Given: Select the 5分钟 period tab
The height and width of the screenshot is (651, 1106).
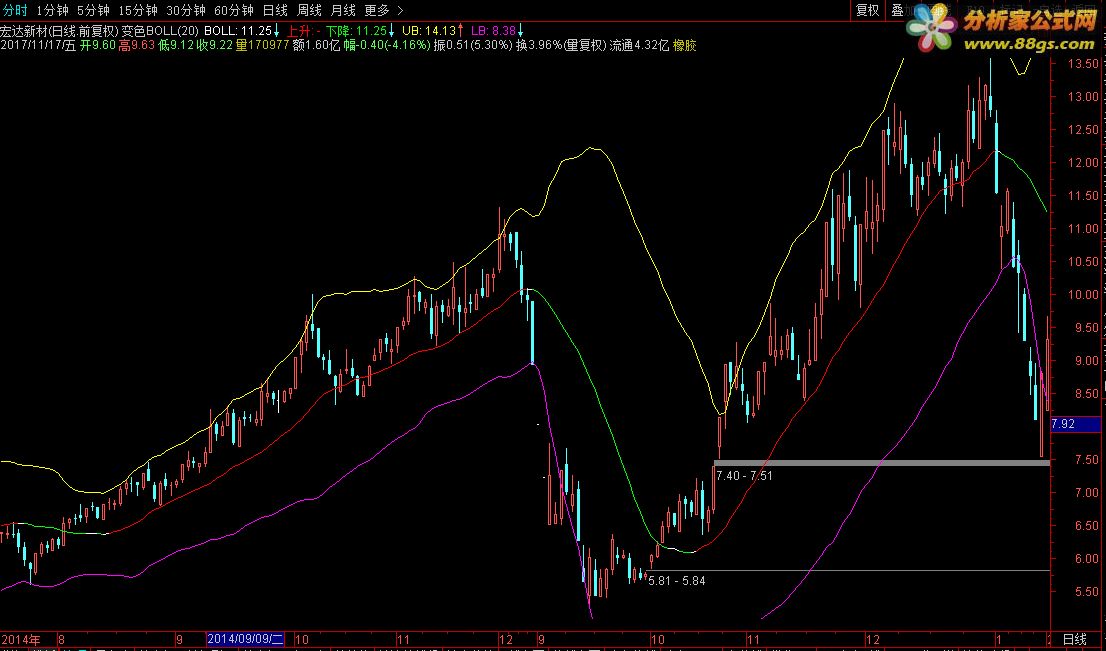Looking at the screenshot, I should click(x=93, y=10).
